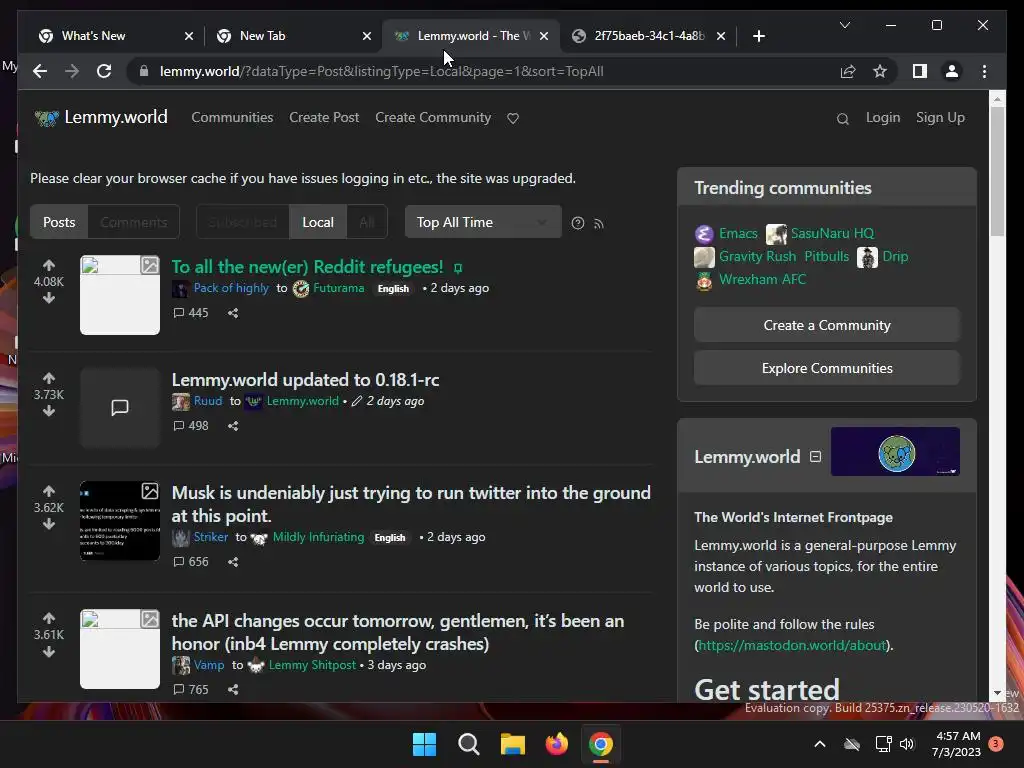Open the Emacs trending community
This screenshot has height=768, width=1024.
click(x=738, y=233)
